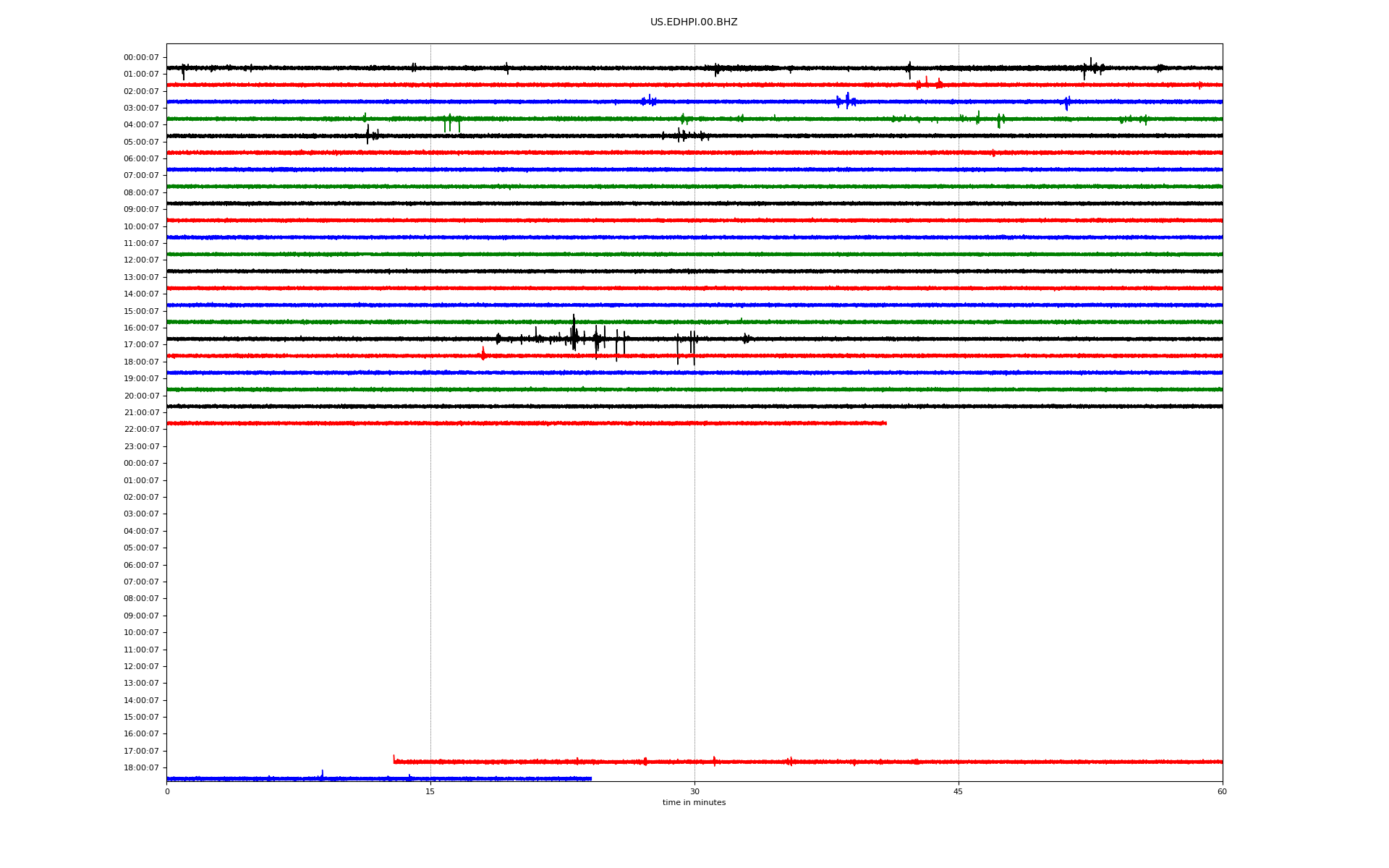Click the 22:00:07 time label
Screen dimensions: 1389x868
[141, 429]
